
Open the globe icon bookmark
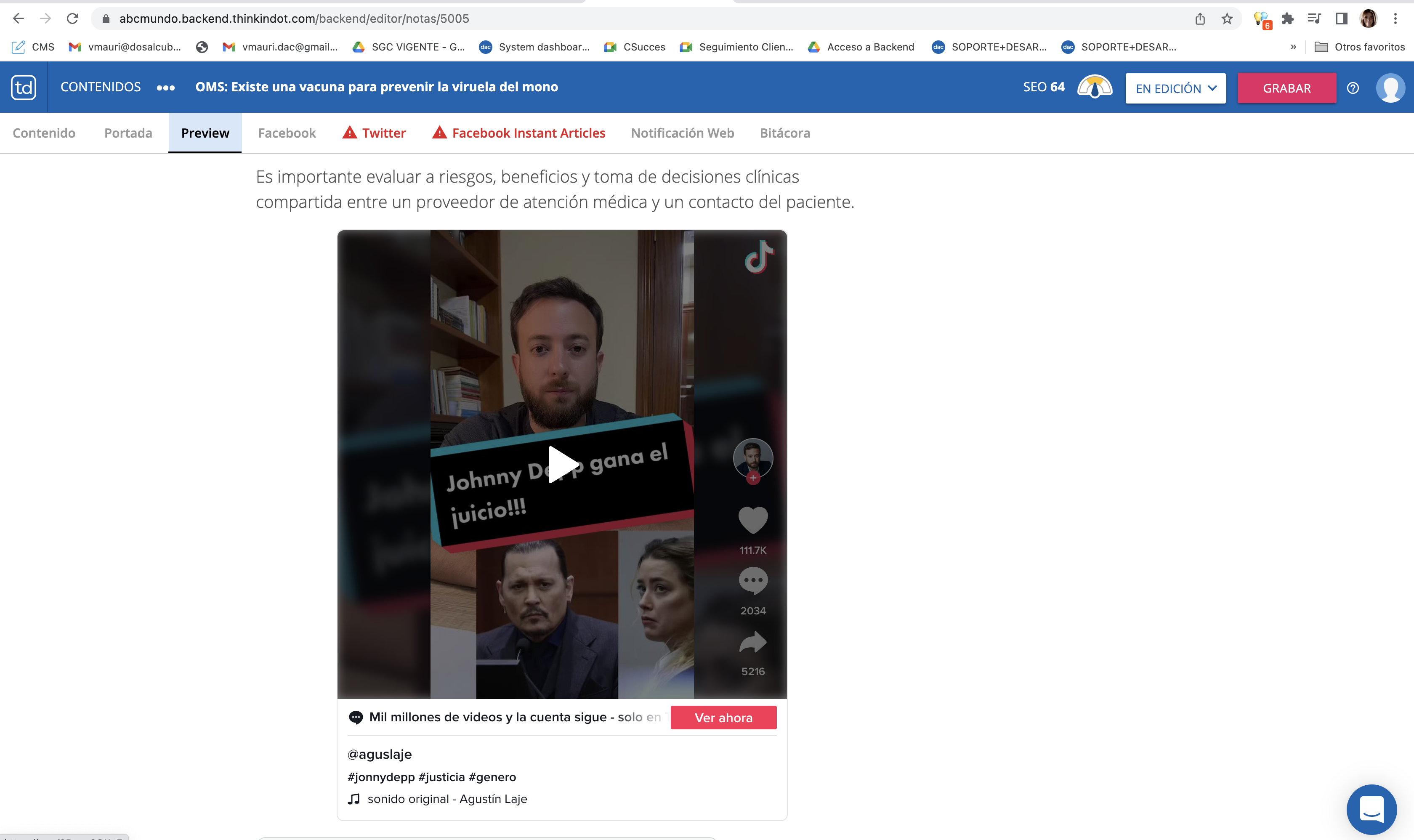tap(202, 47)
